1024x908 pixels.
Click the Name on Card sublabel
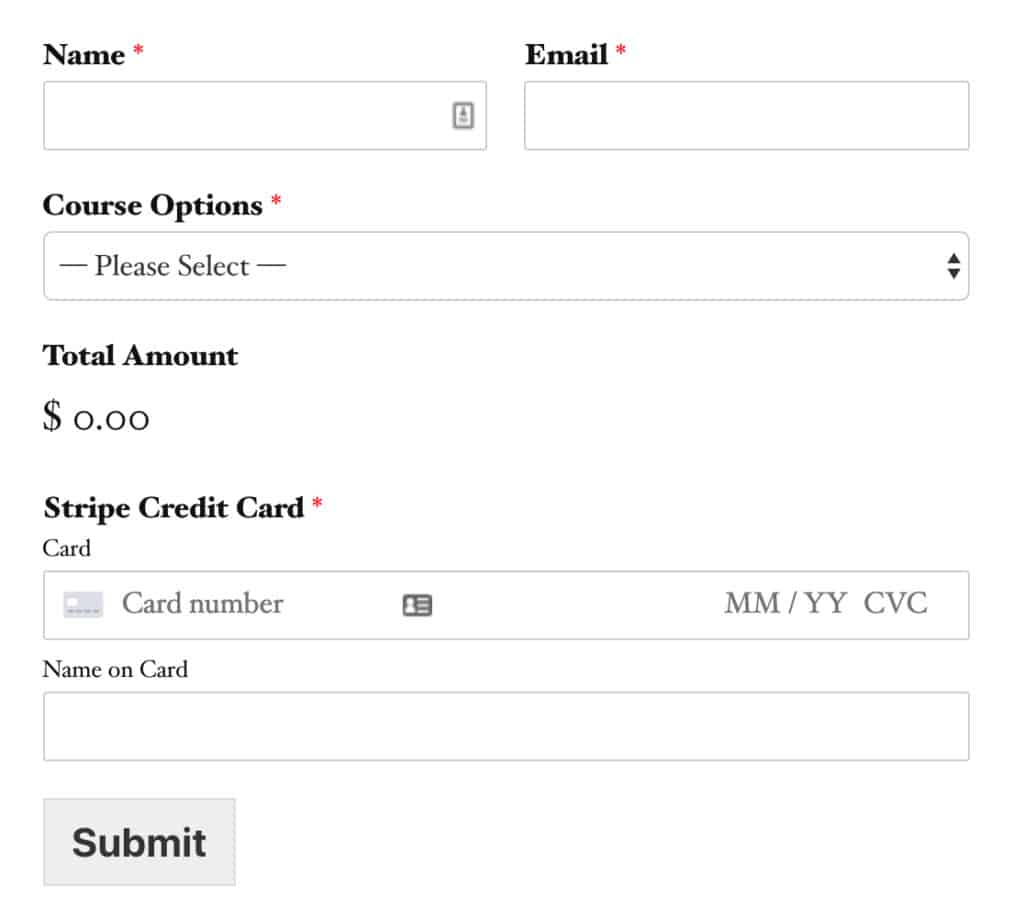tap(116, 670)
